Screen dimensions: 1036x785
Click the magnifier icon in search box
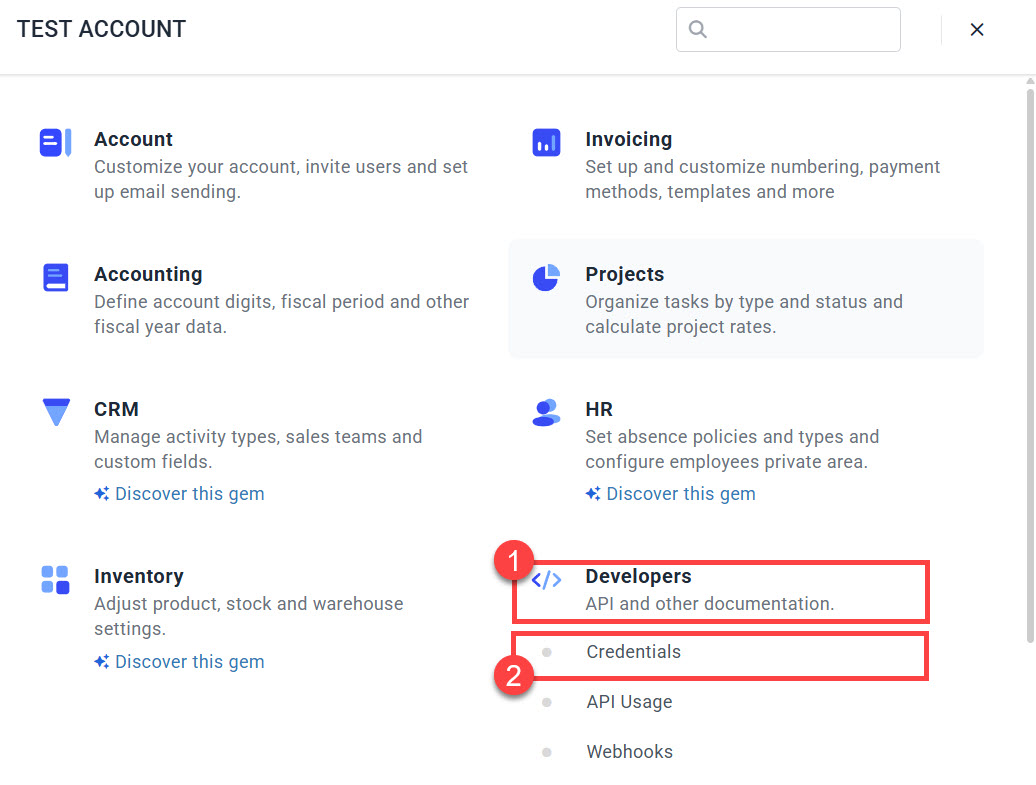click(698, 29)
